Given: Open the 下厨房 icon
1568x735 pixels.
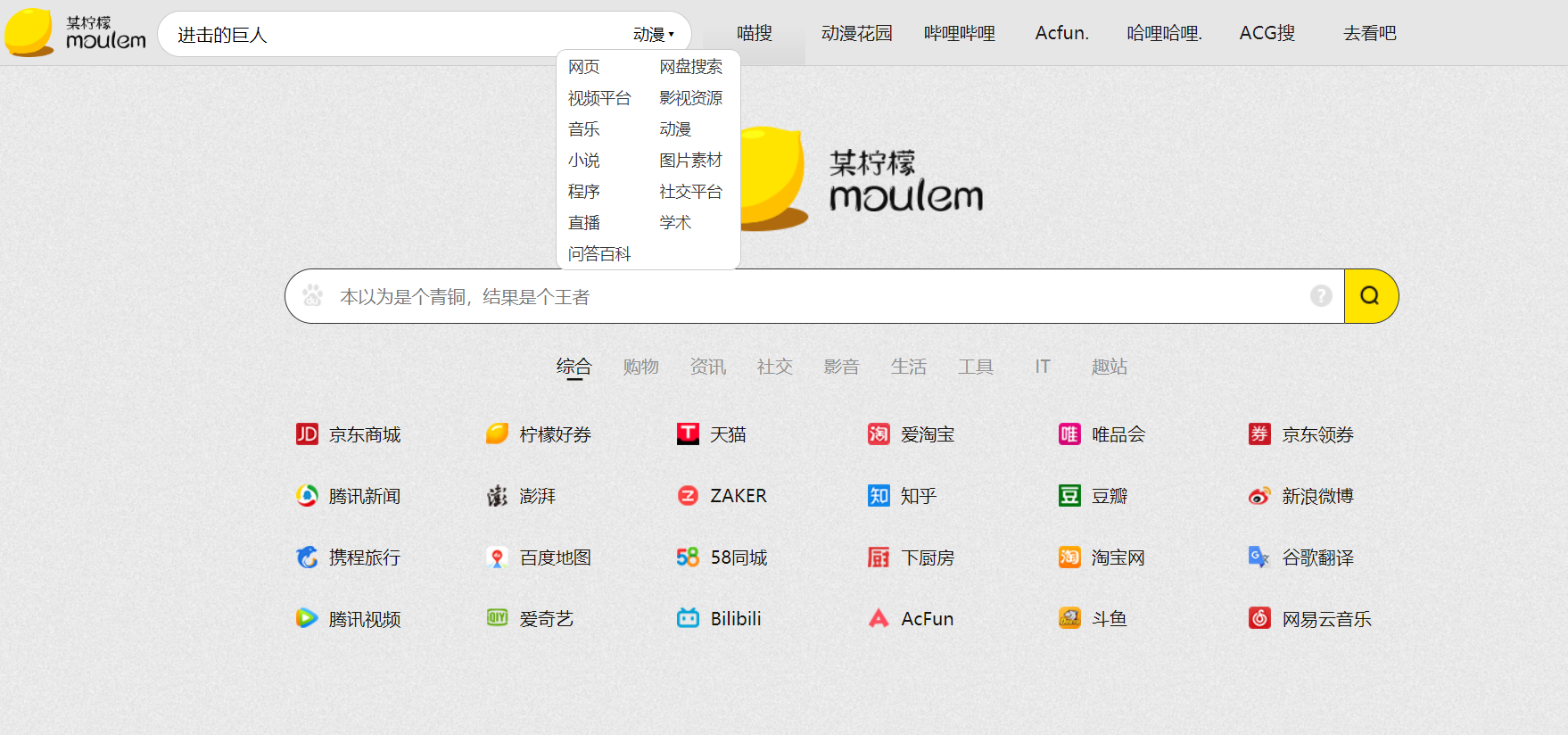Looking at the screenshot, I should pos(879,557).
